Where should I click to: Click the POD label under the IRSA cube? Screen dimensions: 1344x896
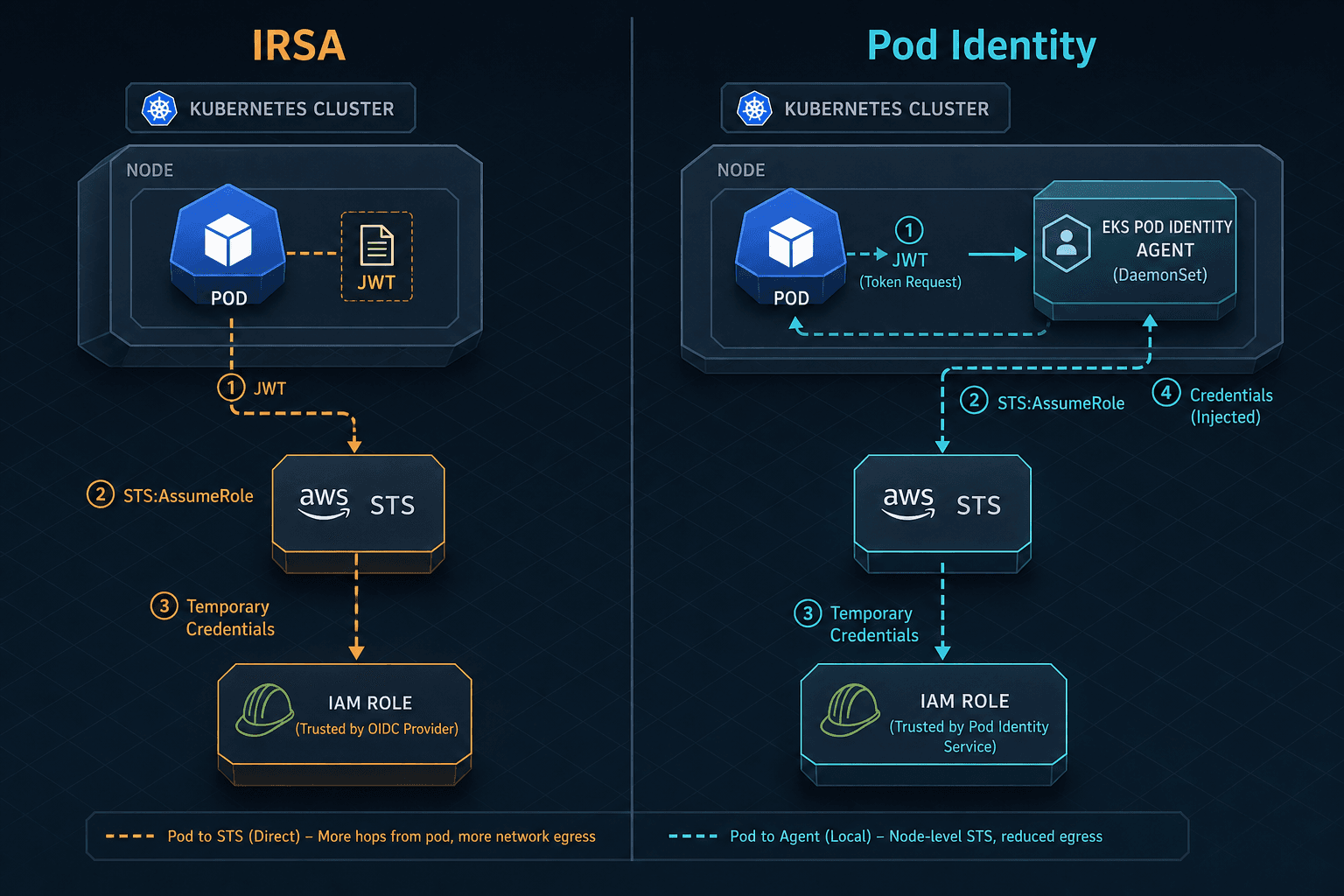point(229,298)
